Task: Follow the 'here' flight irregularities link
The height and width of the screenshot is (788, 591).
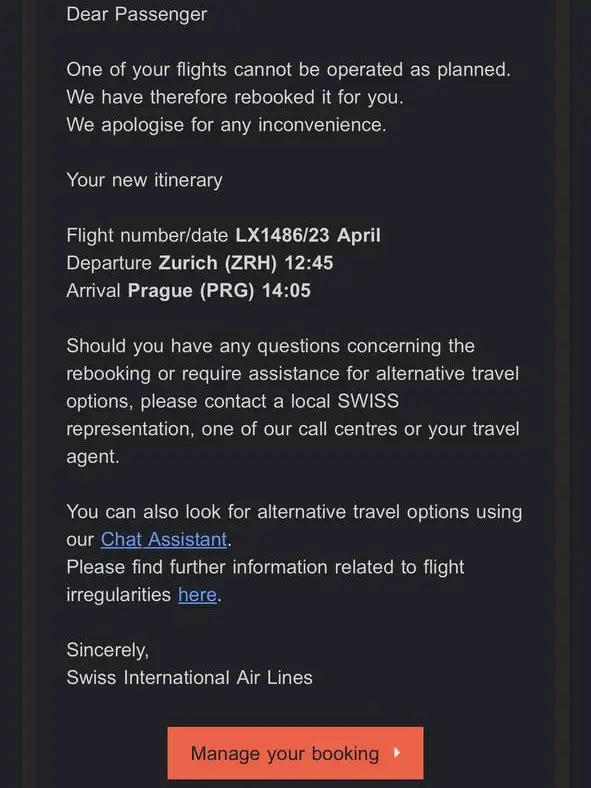Action: (x=197, y=595)
